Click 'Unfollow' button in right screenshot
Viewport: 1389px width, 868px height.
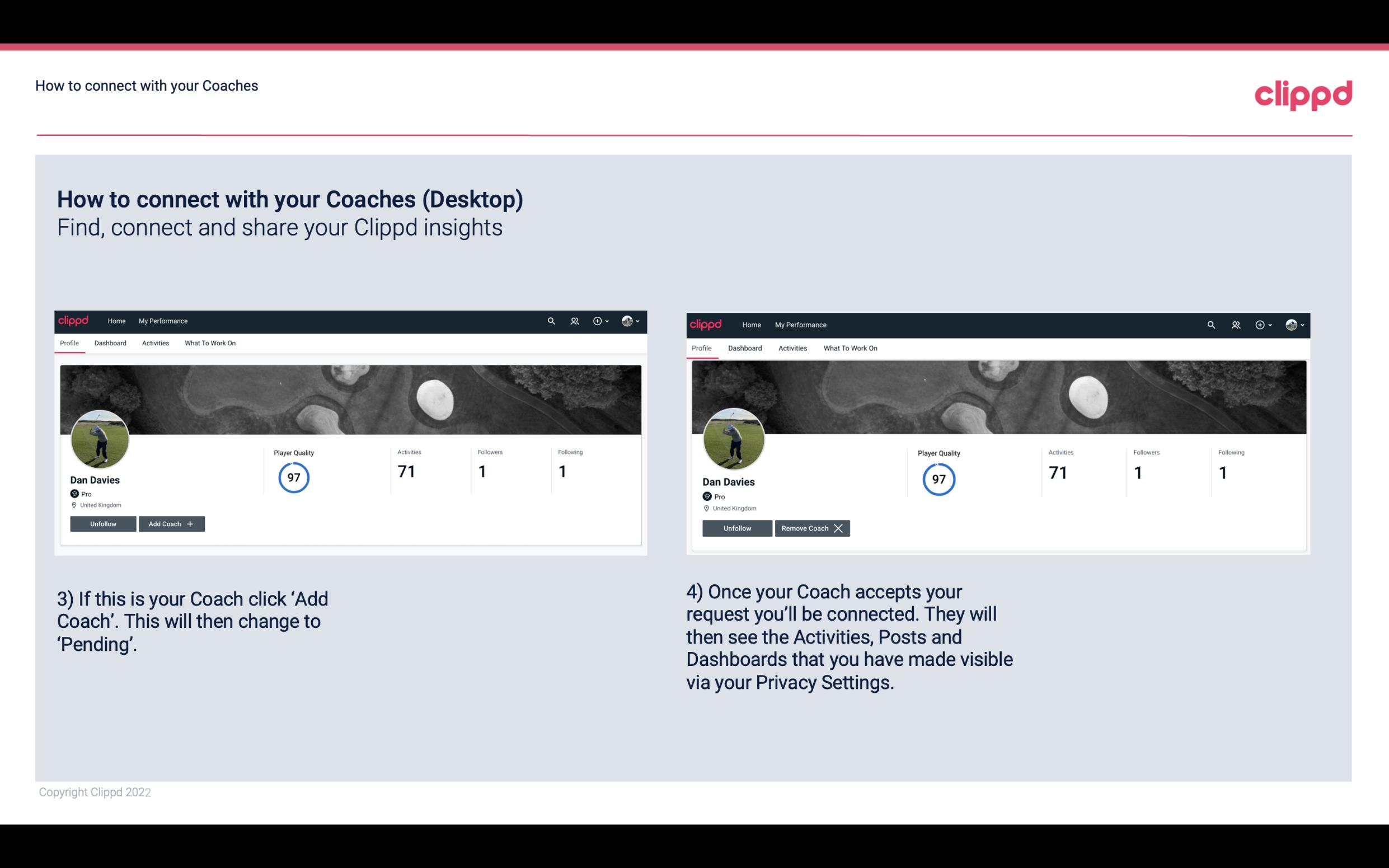pyautogui.click(x=737, y=528)
